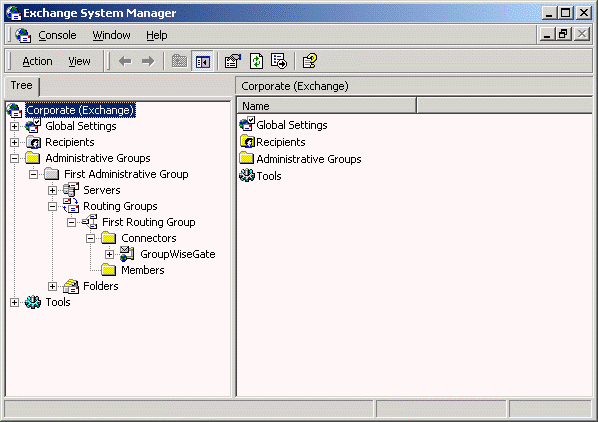The image size is (598, 422).
Task: Select First Routing Group label in tree
Action: [149, 222]
